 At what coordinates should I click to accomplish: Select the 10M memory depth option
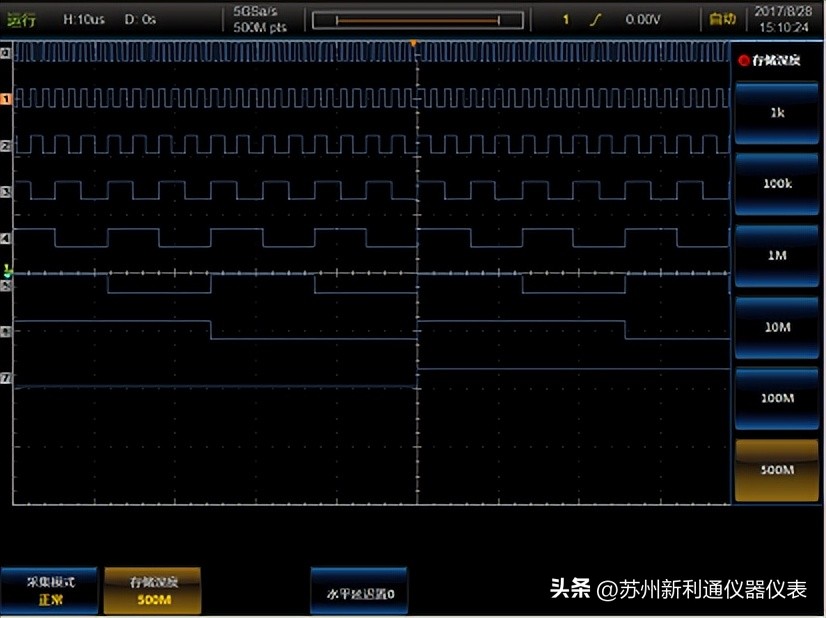(778, 326)
